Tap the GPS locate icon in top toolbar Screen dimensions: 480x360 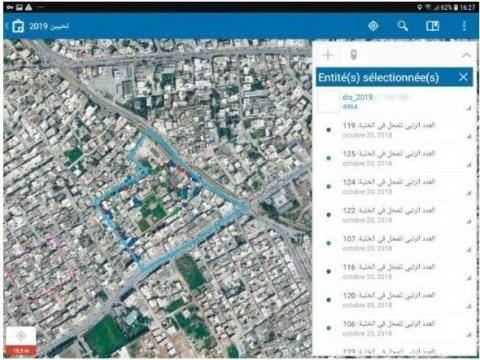[373, 26]
